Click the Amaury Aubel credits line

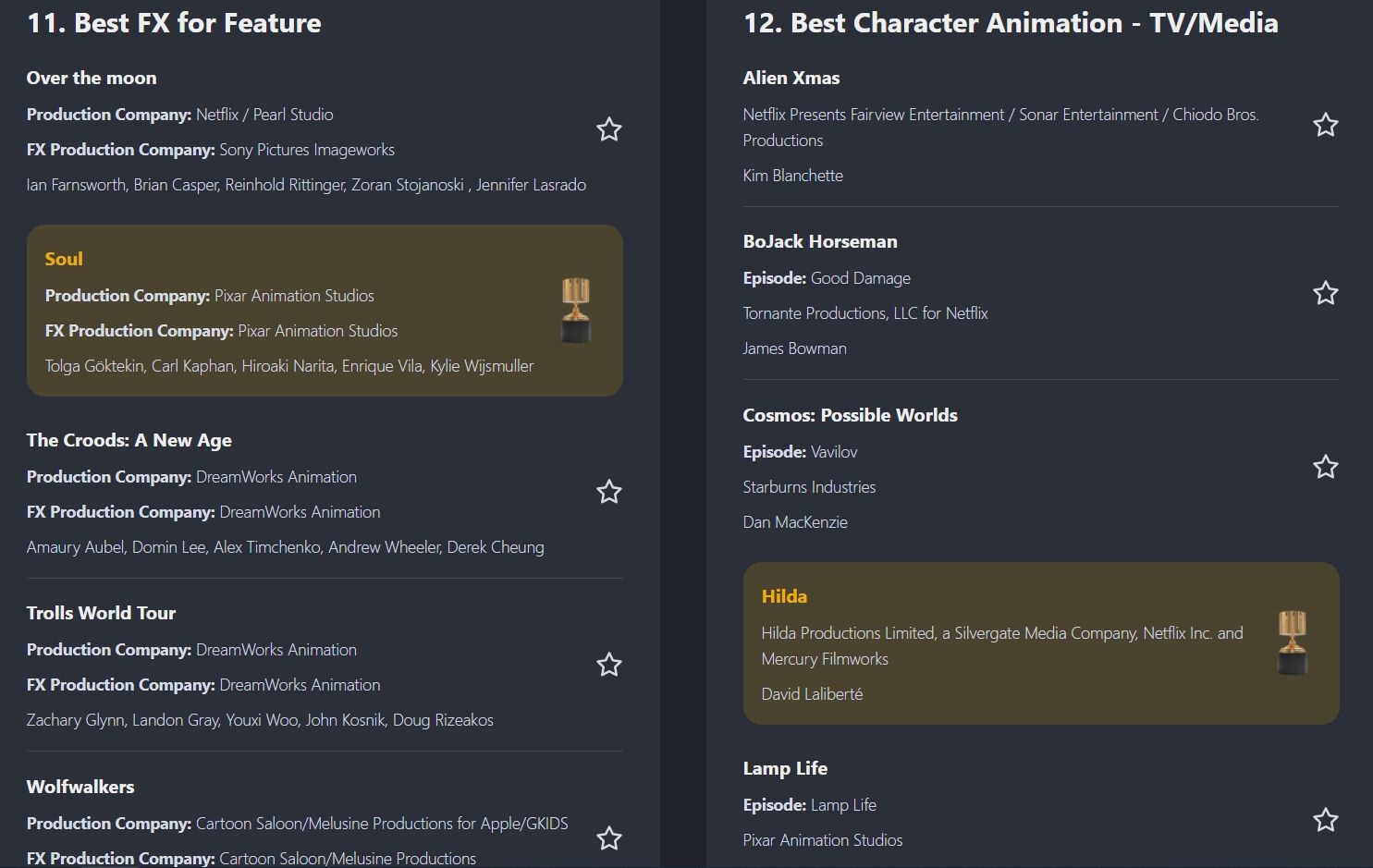(x=285, y=547)
